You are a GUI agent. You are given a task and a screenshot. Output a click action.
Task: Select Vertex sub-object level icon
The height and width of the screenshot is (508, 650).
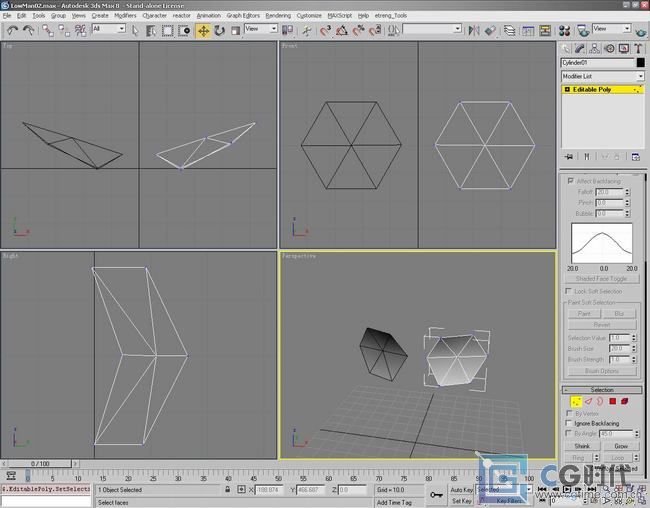coord(576,401)
